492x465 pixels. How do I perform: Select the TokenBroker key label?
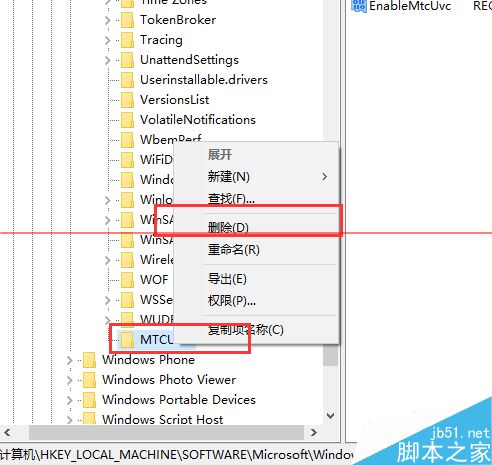tap(178, 20)
